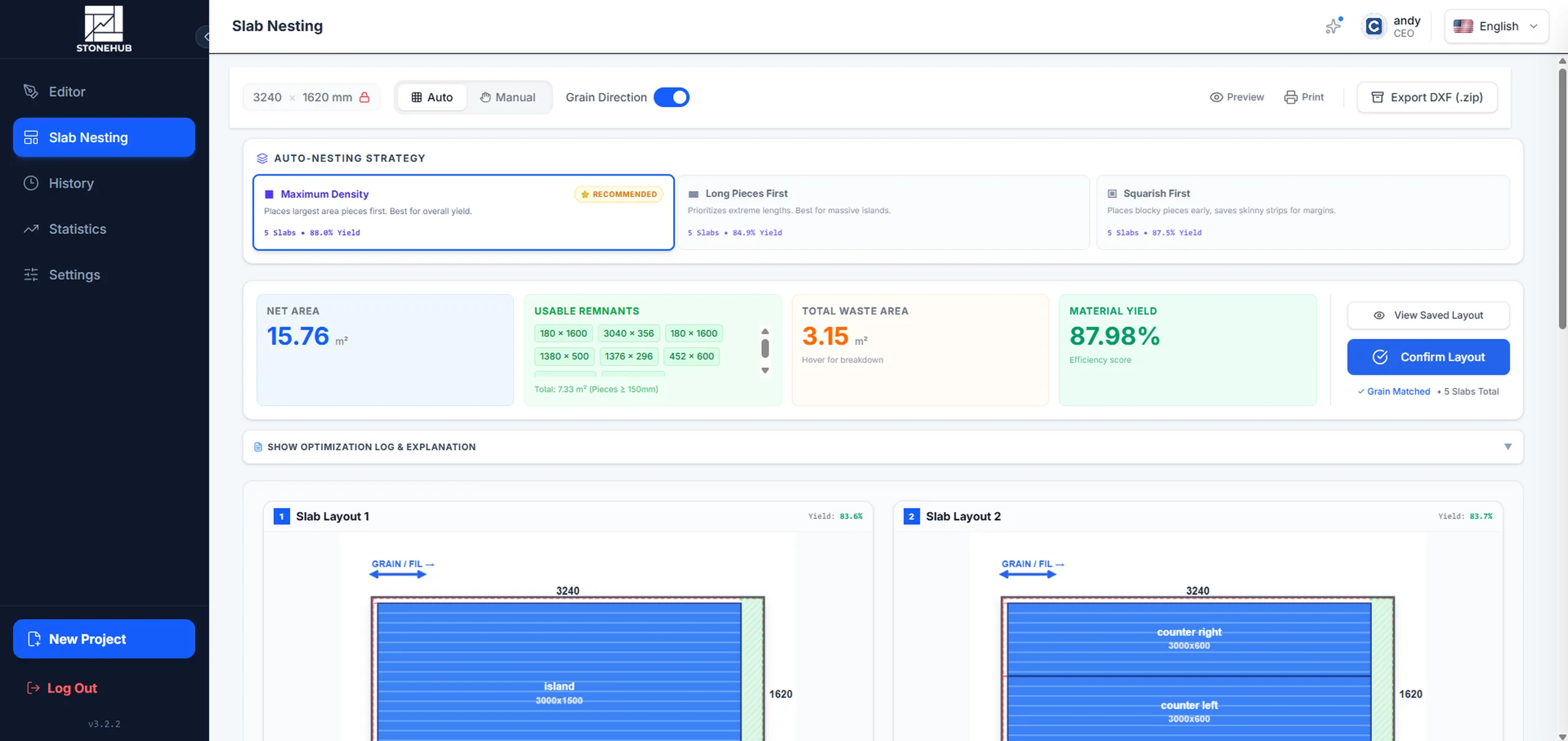Viewport: 1568px width, 741px height.
Task: Switch to Manual nesting mode
Action: point(507,97)
